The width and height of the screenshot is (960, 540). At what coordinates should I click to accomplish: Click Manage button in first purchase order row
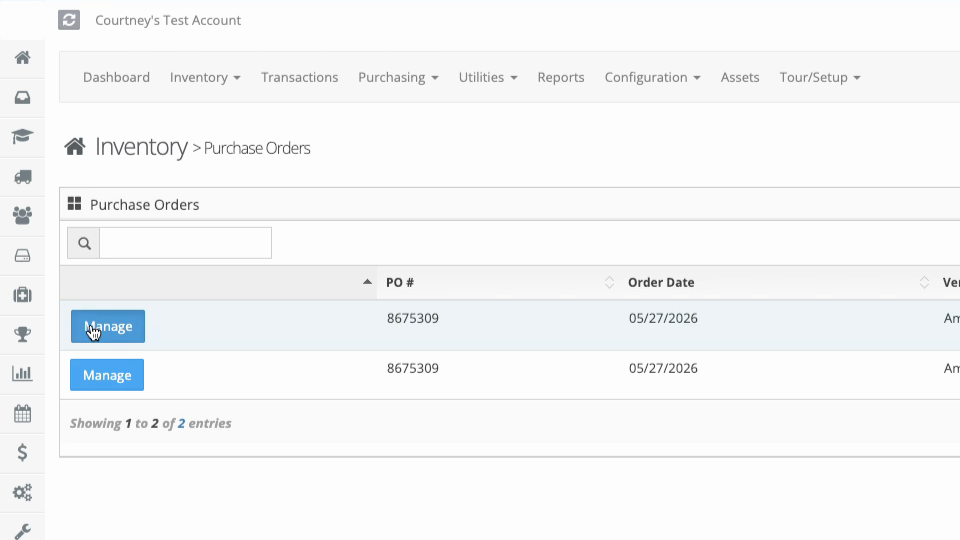point(108,326)
